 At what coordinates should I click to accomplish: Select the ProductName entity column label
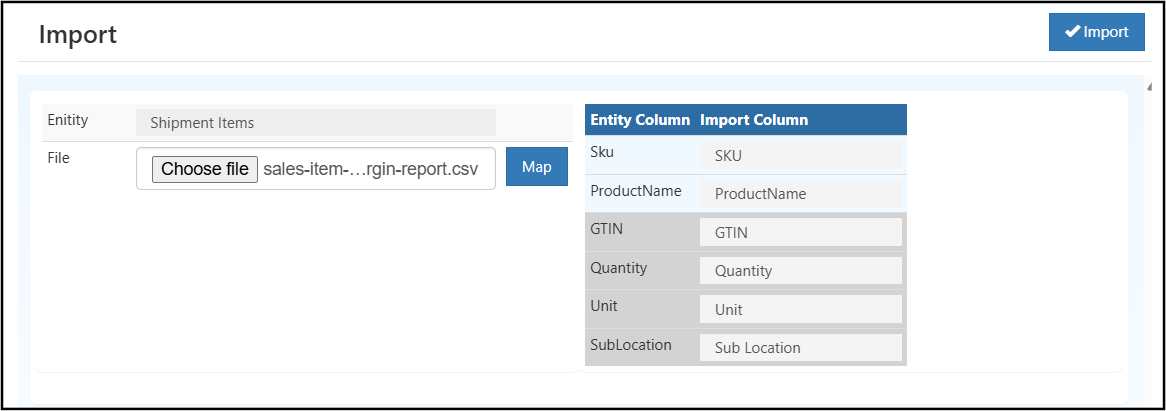[636, 190]
